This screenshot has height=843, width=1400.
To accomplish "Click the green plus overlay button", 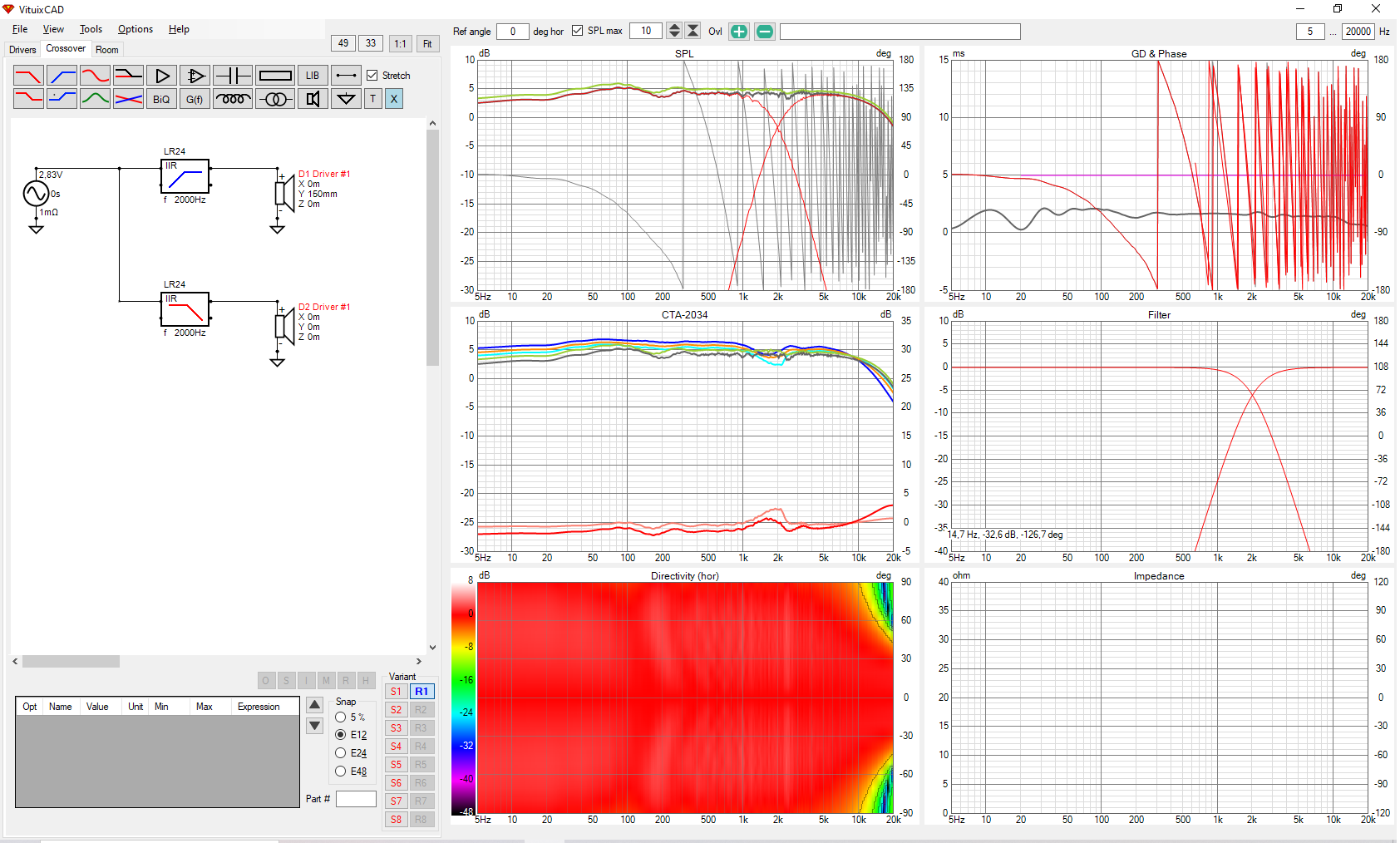I will tap(738, 31).
